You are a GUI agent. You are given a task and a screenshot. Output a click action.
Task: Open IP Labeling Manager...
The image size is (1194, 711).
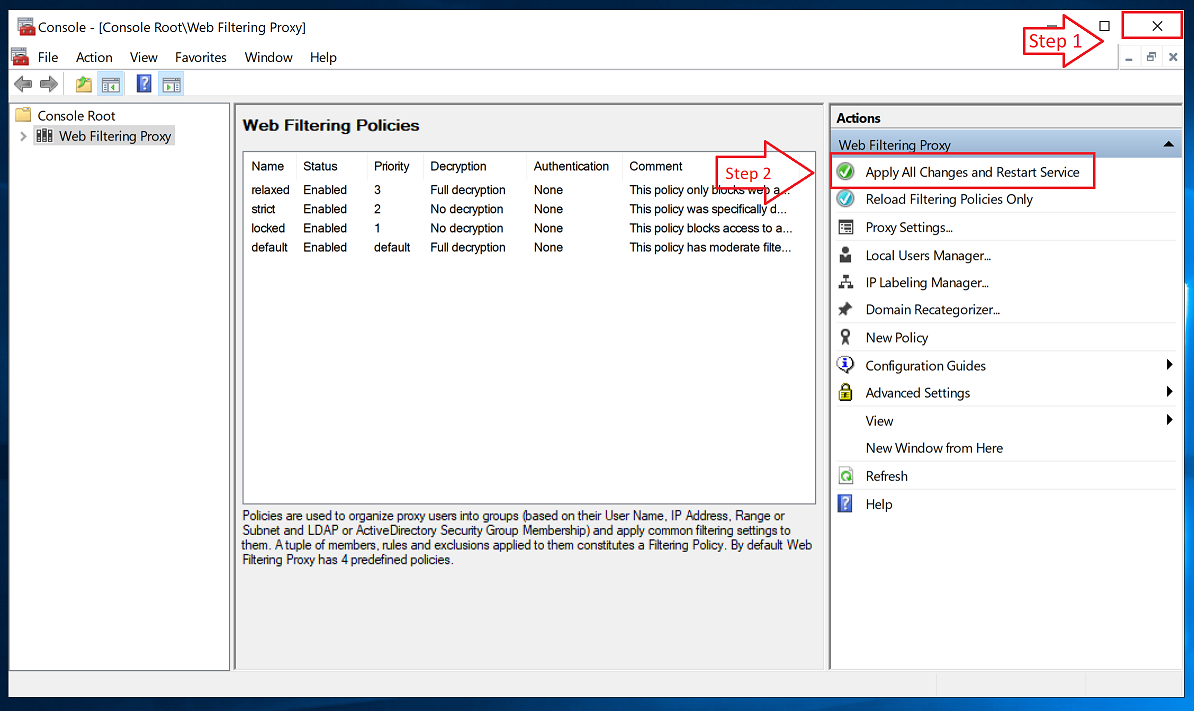tap(927, 282)
